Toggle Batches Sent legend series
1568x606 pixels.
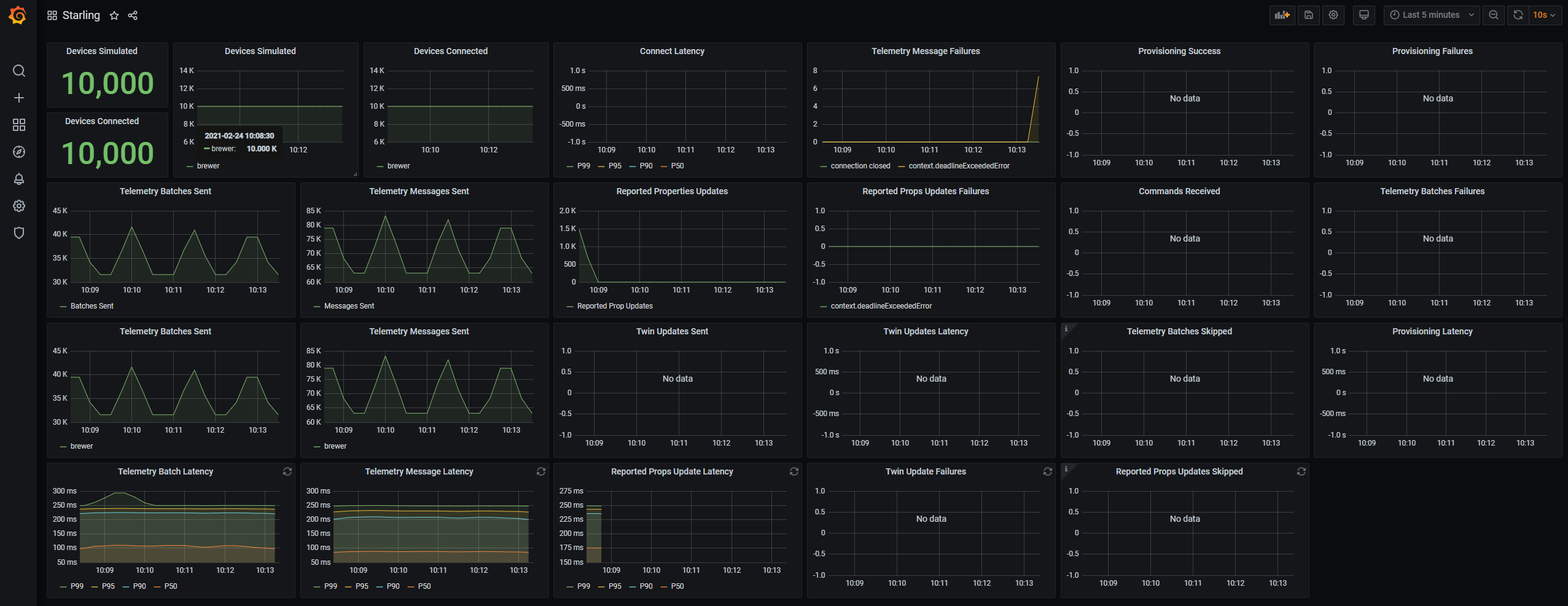click(x=92, y=306)
